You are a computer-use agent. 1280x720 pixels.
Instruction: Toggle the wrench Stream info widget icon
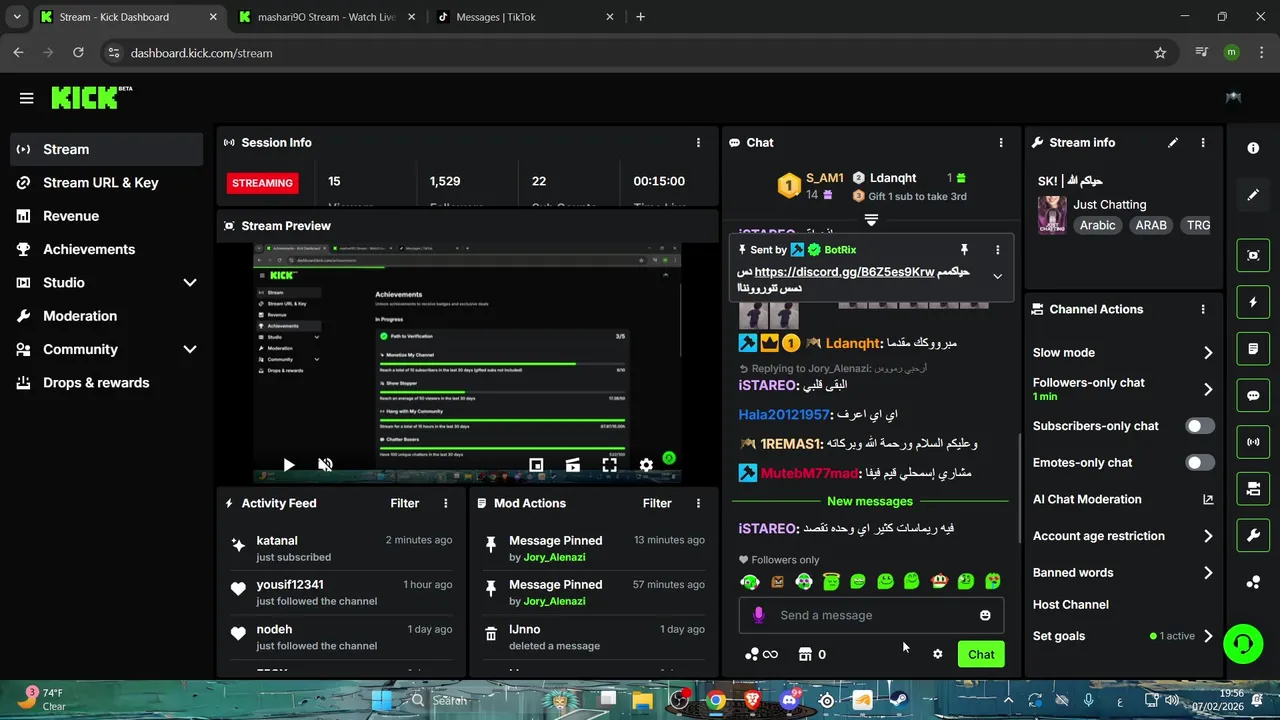tap(1253, 535)
